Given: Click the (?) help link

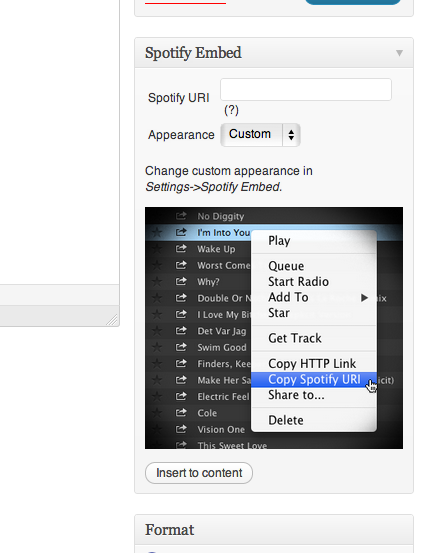Looking at the screenshot, I should (x=231, y=110).
